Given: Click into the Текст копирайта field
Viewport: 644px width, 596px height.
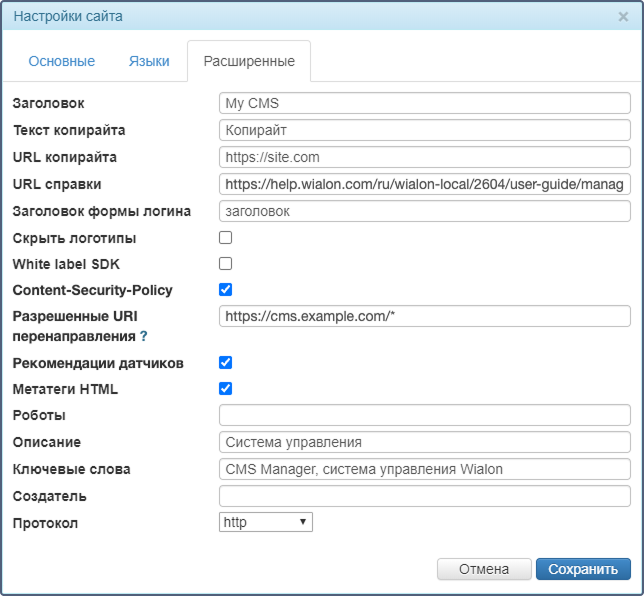Looking at the screenshot, I should click(x=424, y=130).
